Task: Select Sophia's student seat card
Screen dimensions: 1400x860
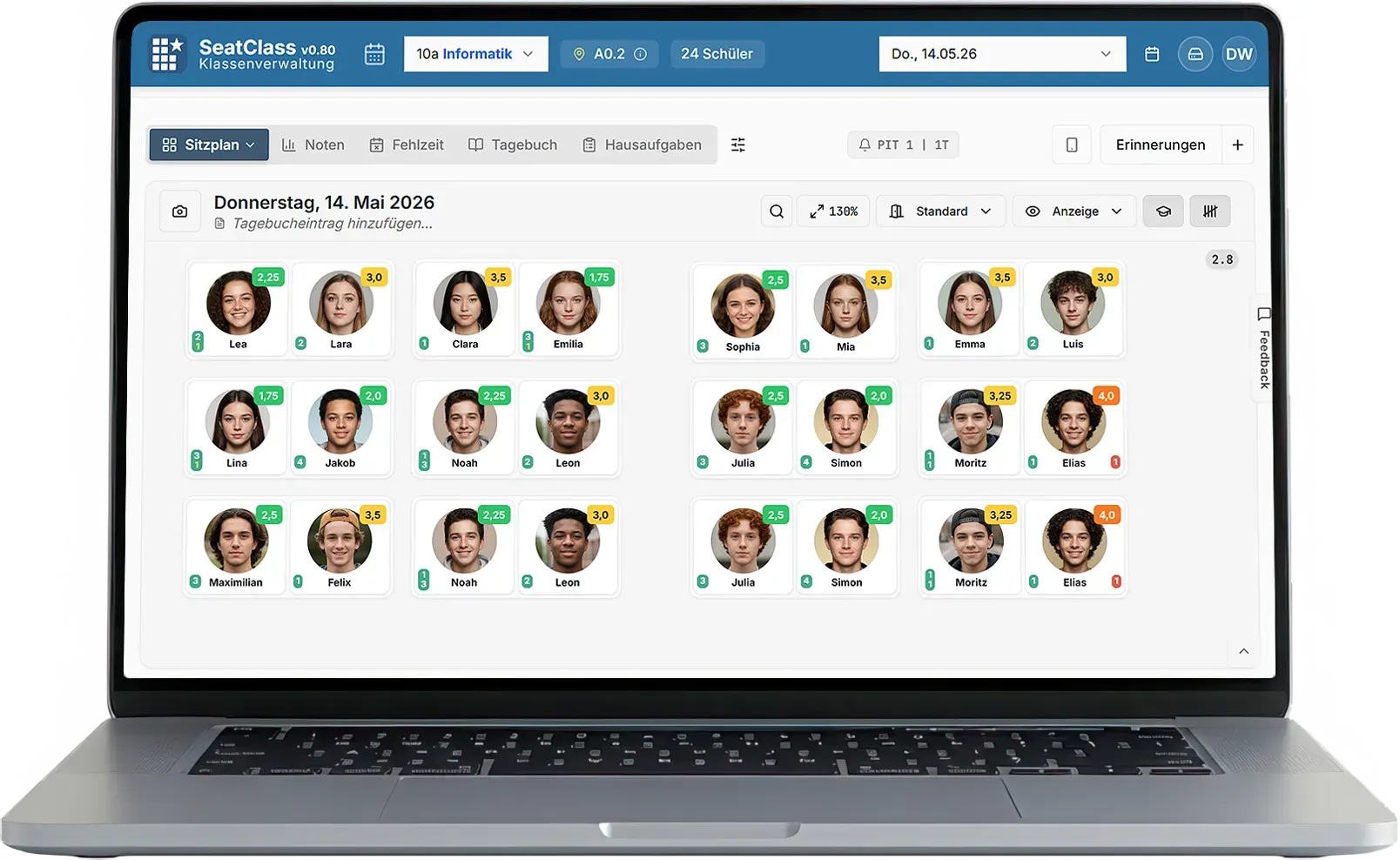Action: coord(743,312)
